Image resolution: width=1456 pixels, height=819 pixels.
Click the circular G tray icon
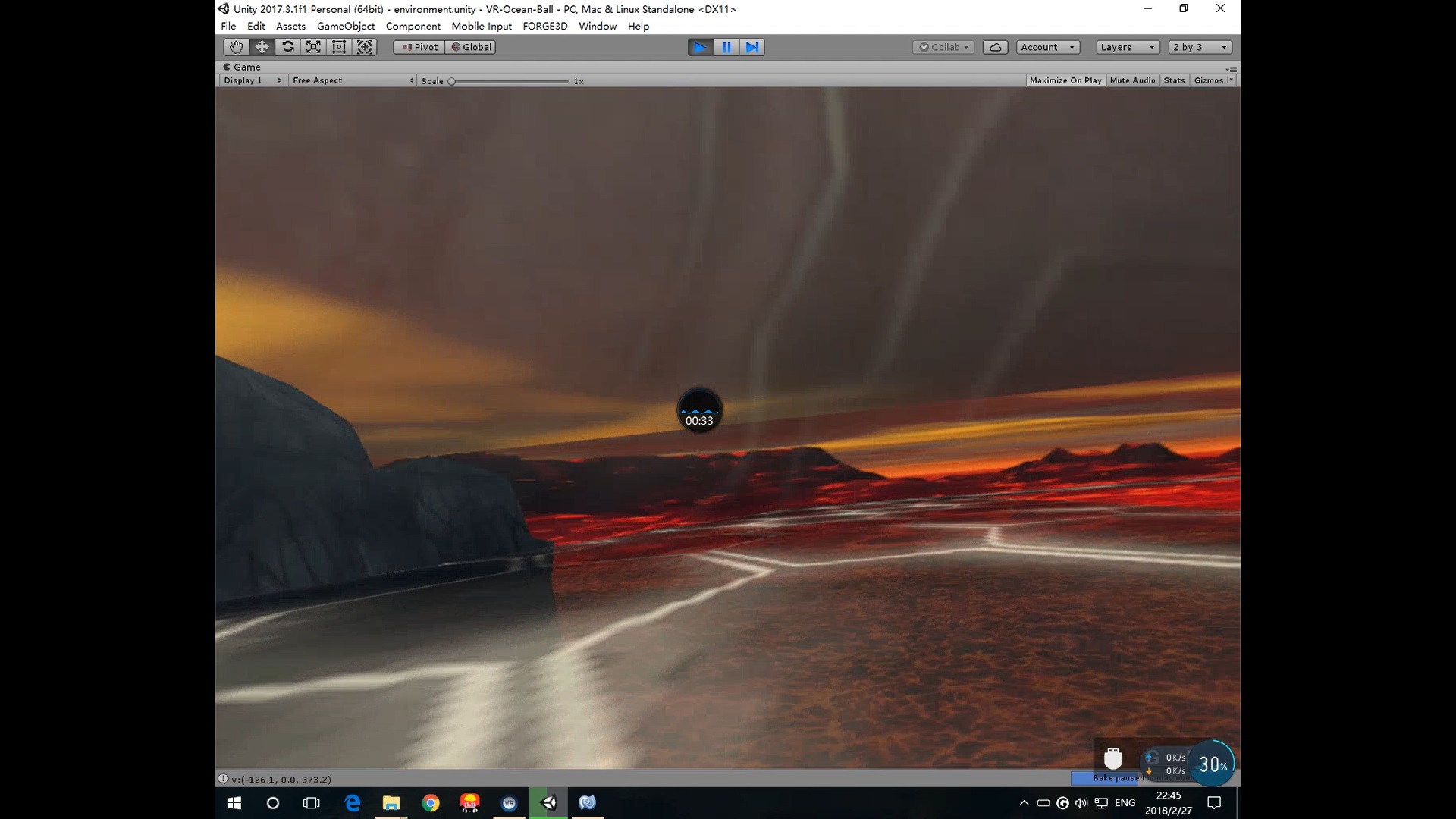pos(1062,802)
